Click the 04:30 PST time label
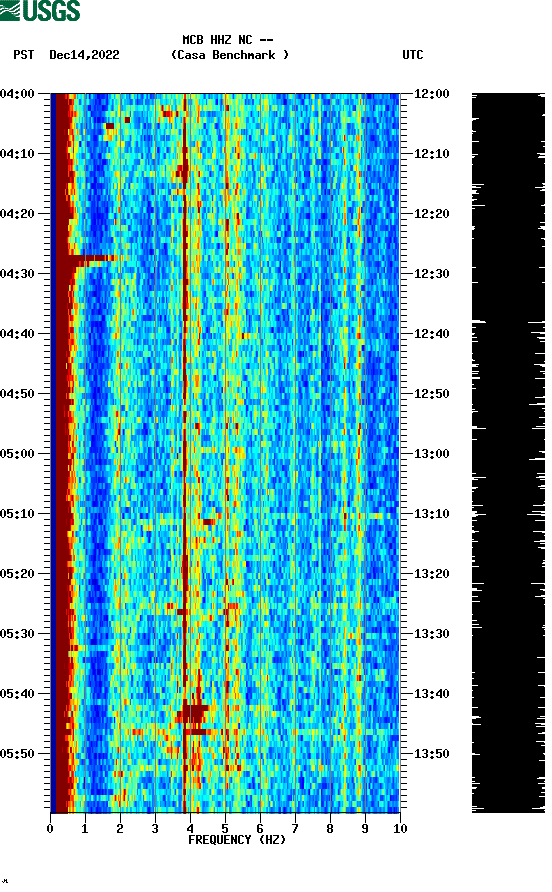 coord(17,274)
